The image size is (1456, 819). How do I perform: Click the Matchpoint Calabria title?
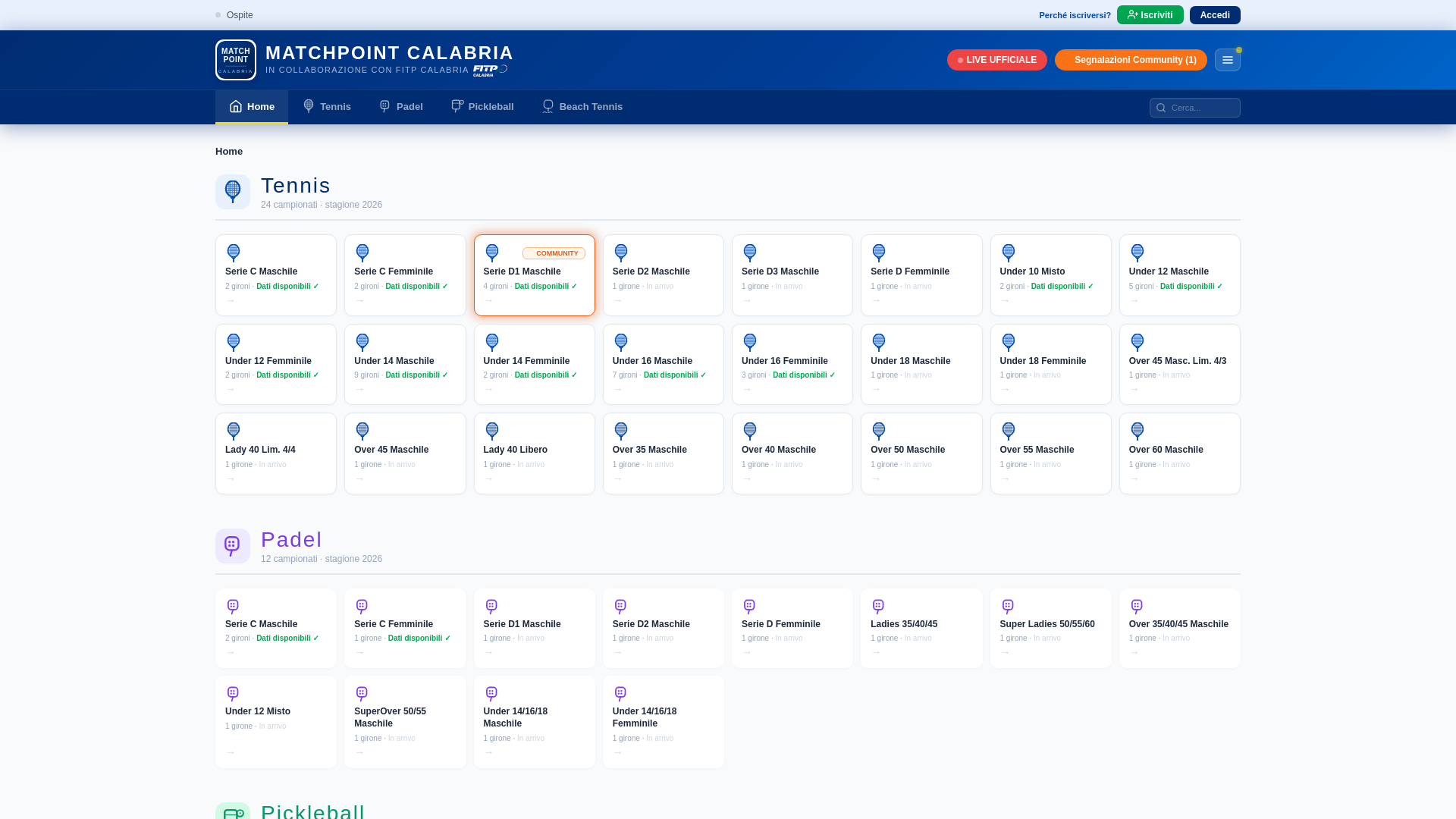point(389,53)
